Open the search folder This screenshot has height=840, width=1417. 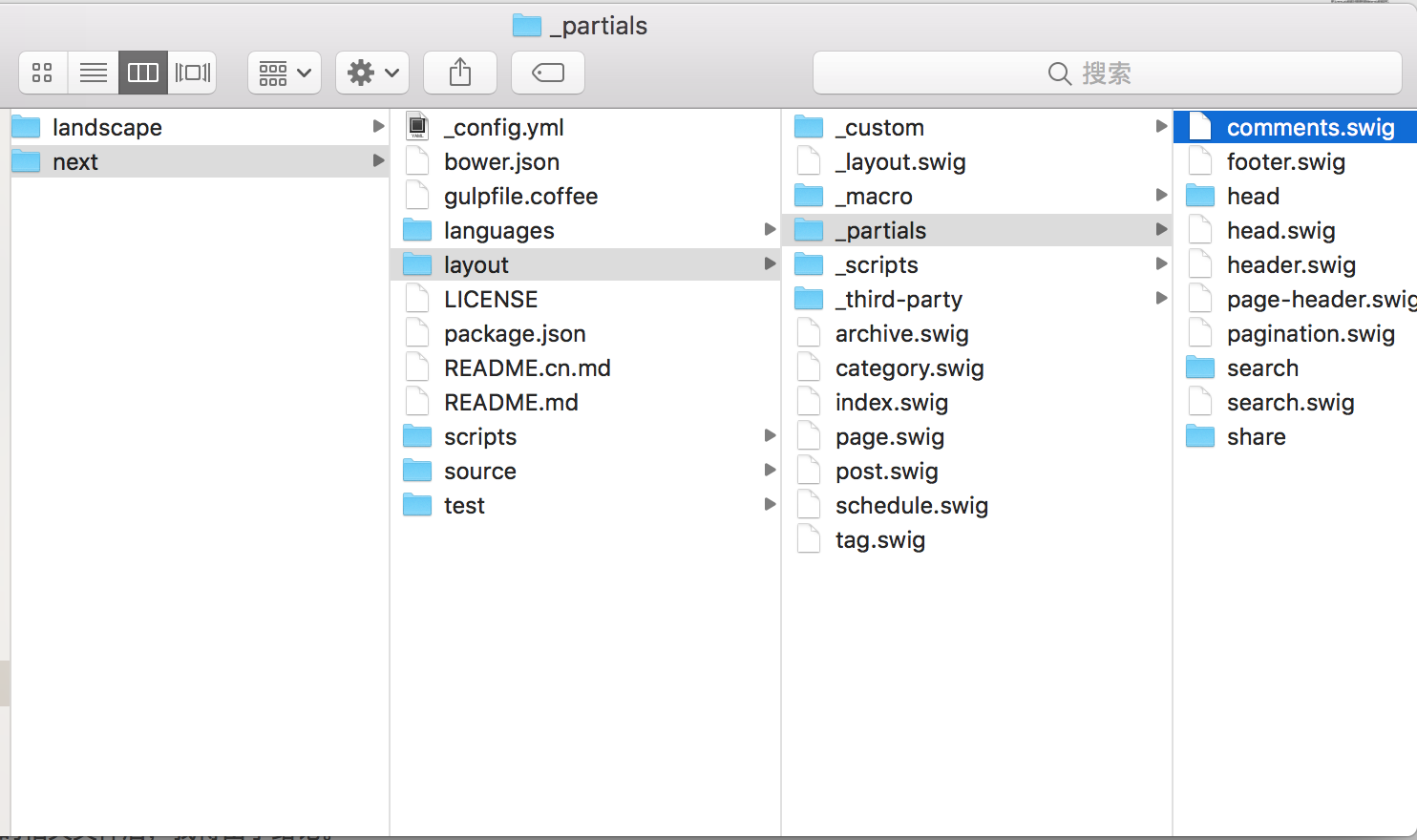click(1296, 367)
